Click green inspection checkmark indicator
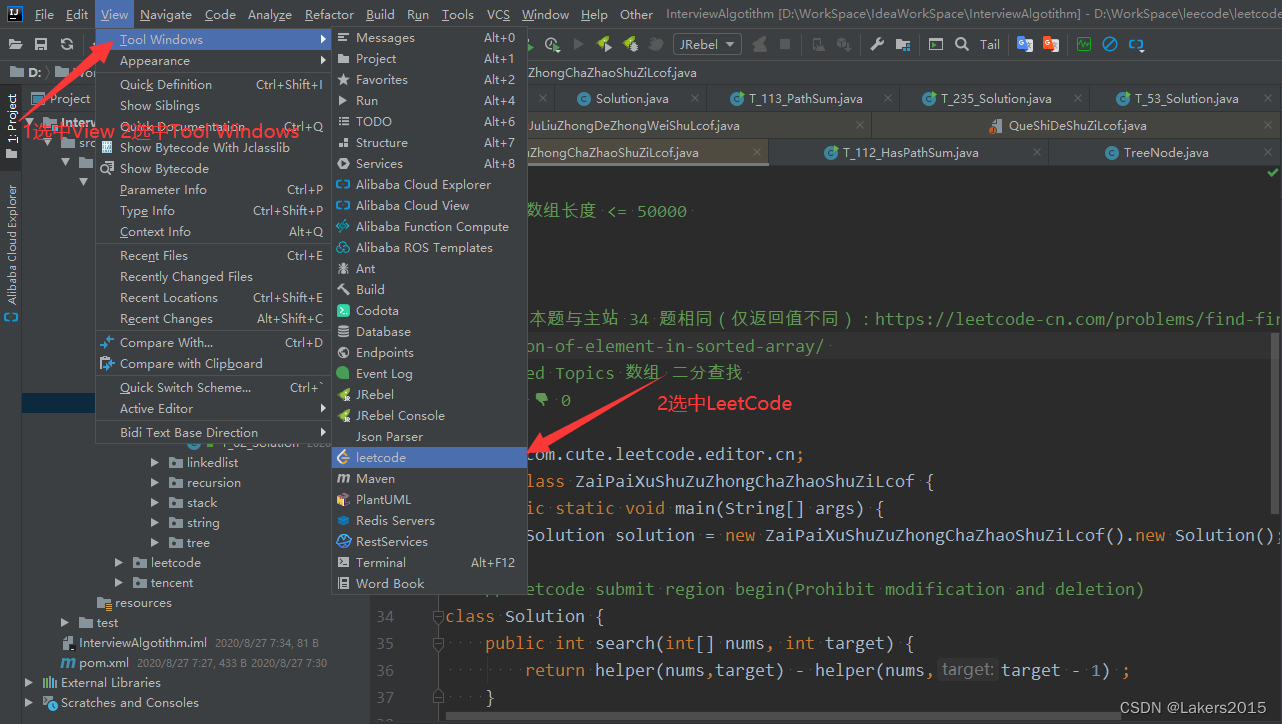 pos(1272,172)
